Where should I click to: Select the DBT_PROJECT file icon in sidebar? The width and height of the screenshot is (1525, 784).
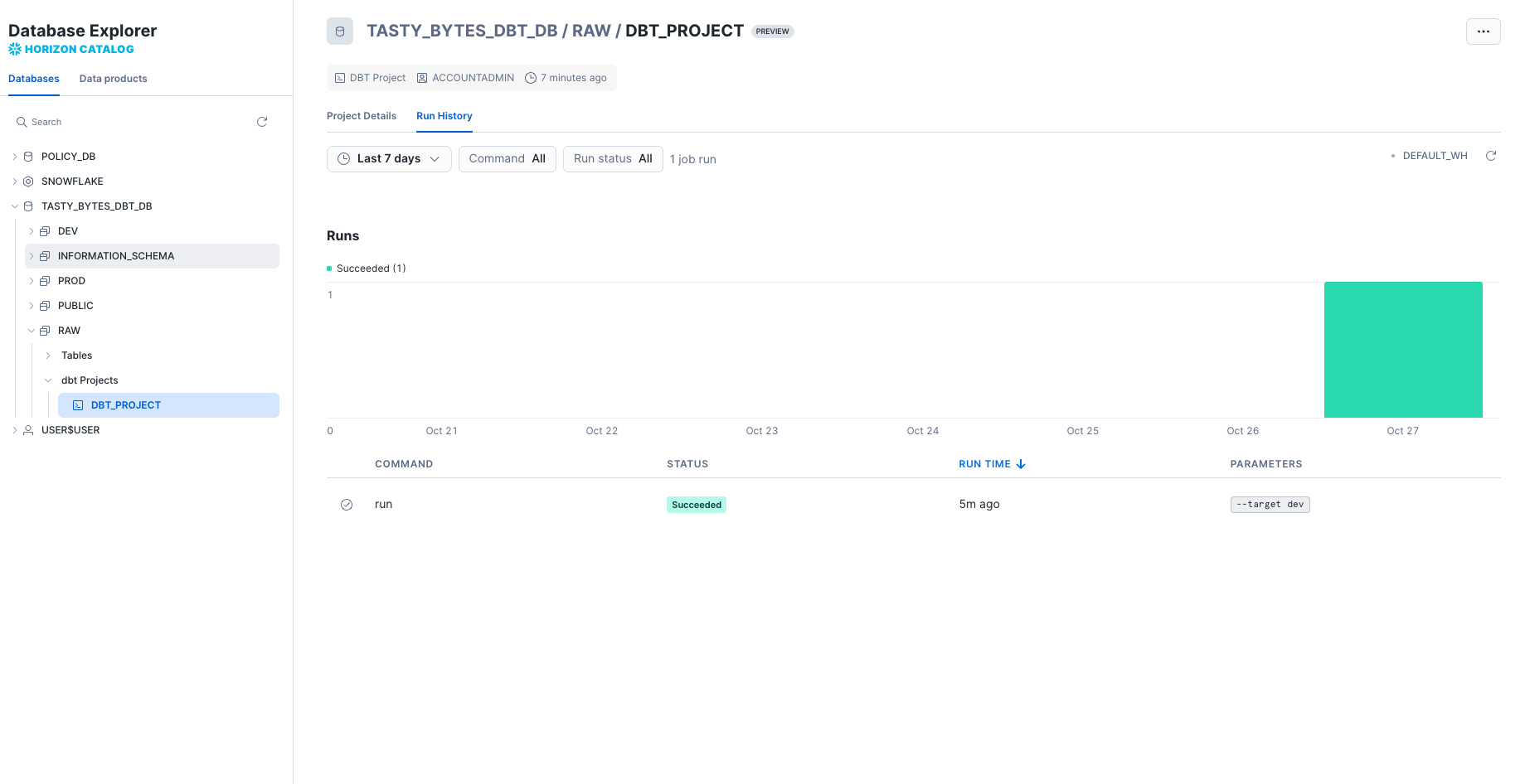78,405
